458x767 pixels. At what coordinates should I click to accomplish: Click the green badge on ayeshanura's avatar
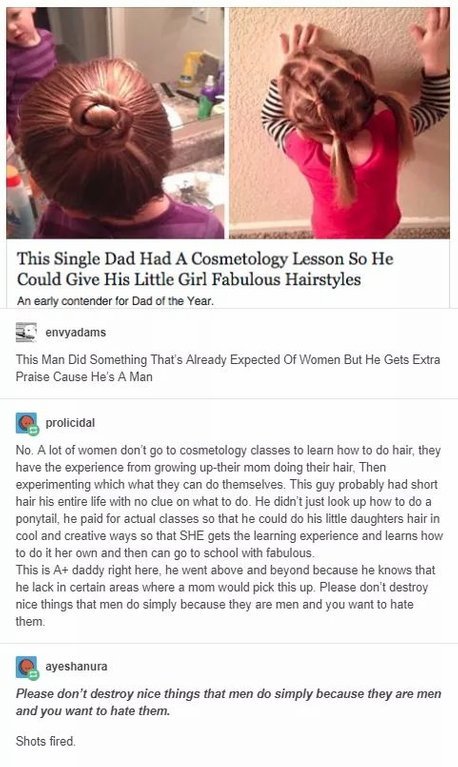pos(33,674)
